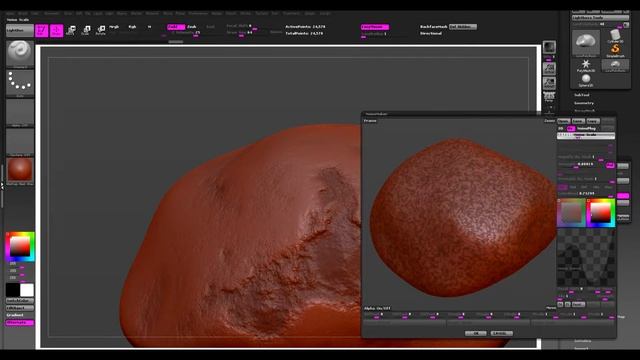Image resolution: width=640 pixels, height=360 pixels.
Task: Open the Document menu
Action: pyautogui.click(x=52, y=13)
